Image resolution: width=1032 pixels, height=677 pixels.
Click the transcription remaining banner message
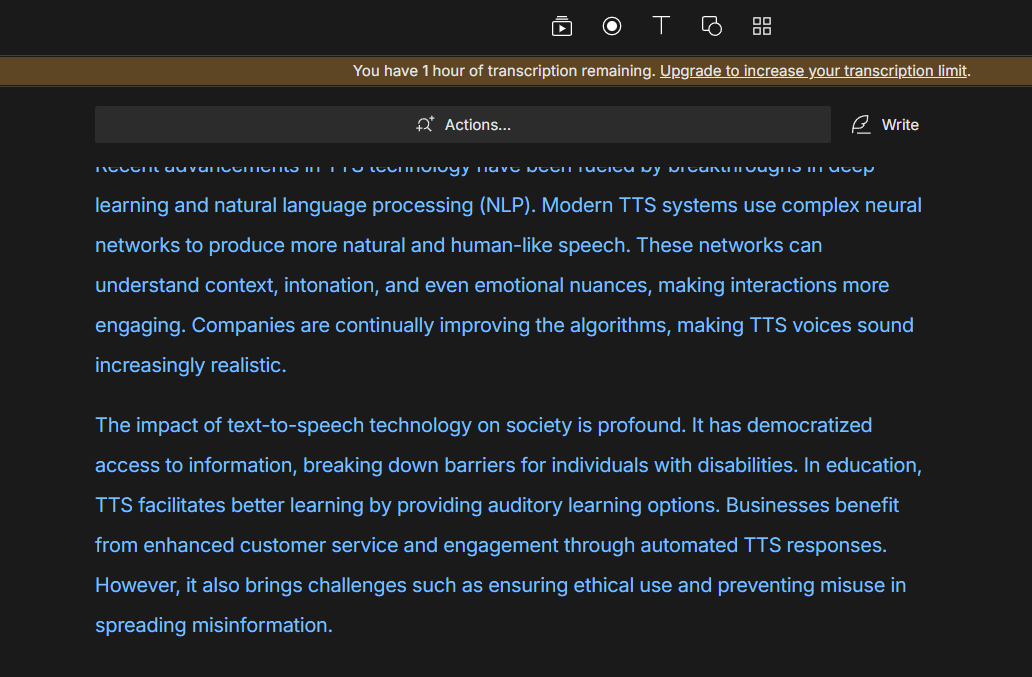coord(504,71)
